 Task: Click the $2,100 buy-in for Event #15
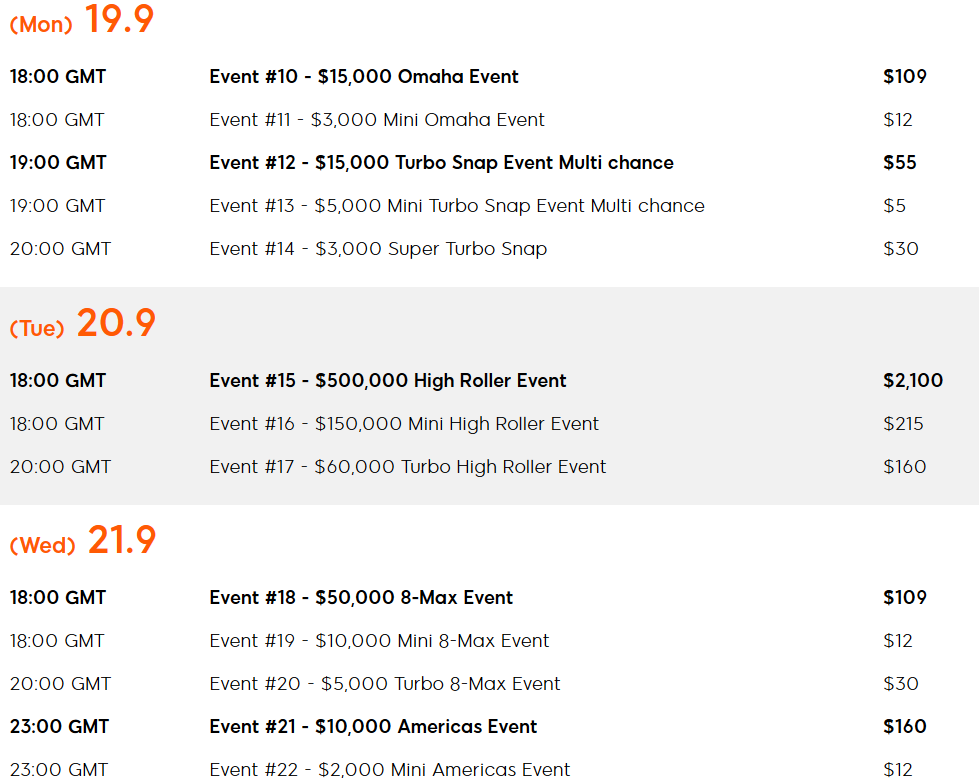[x=913, y=381]
